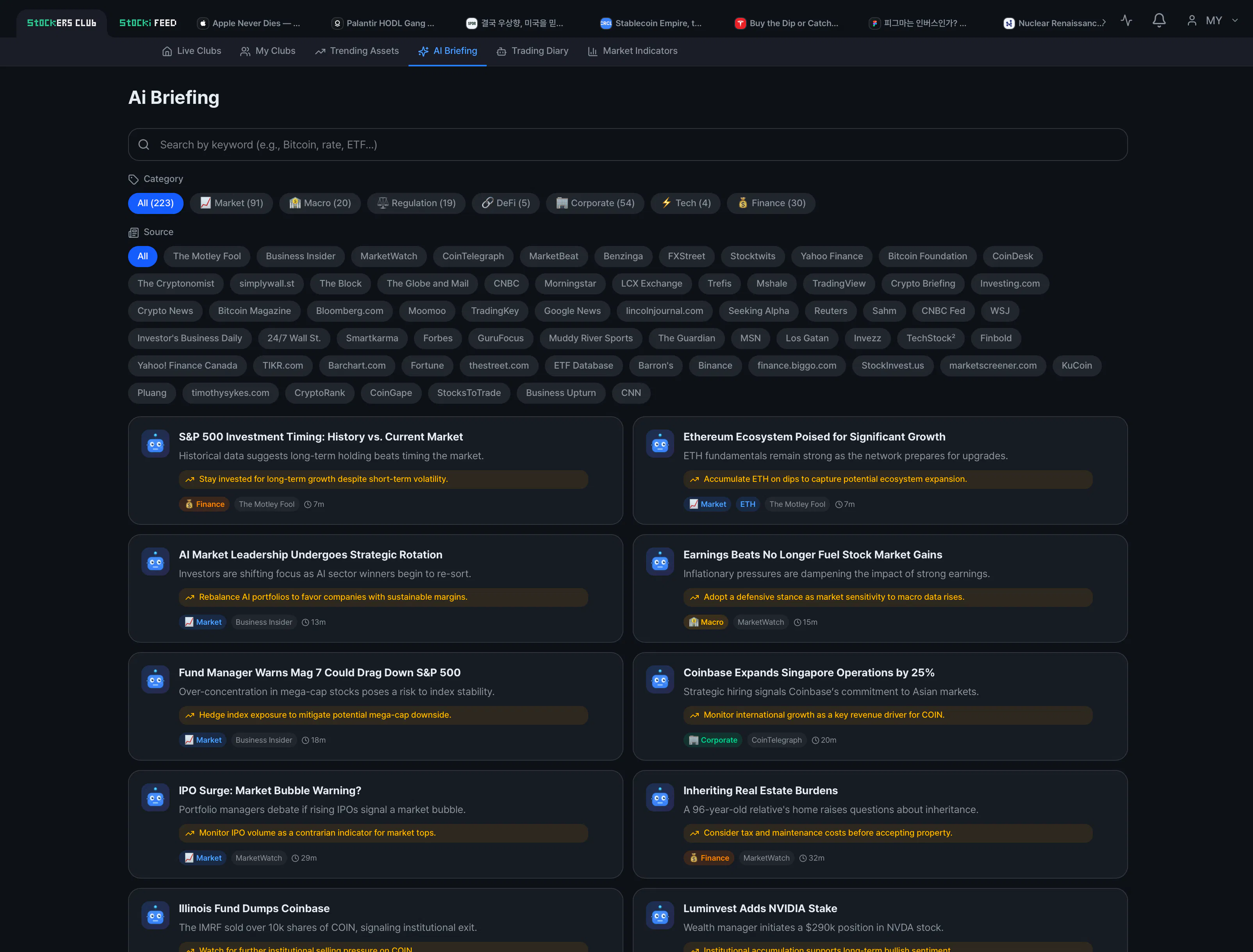1253x952 pixels.
Task: Go to My Clubs
Action: [x=268, y=51]
